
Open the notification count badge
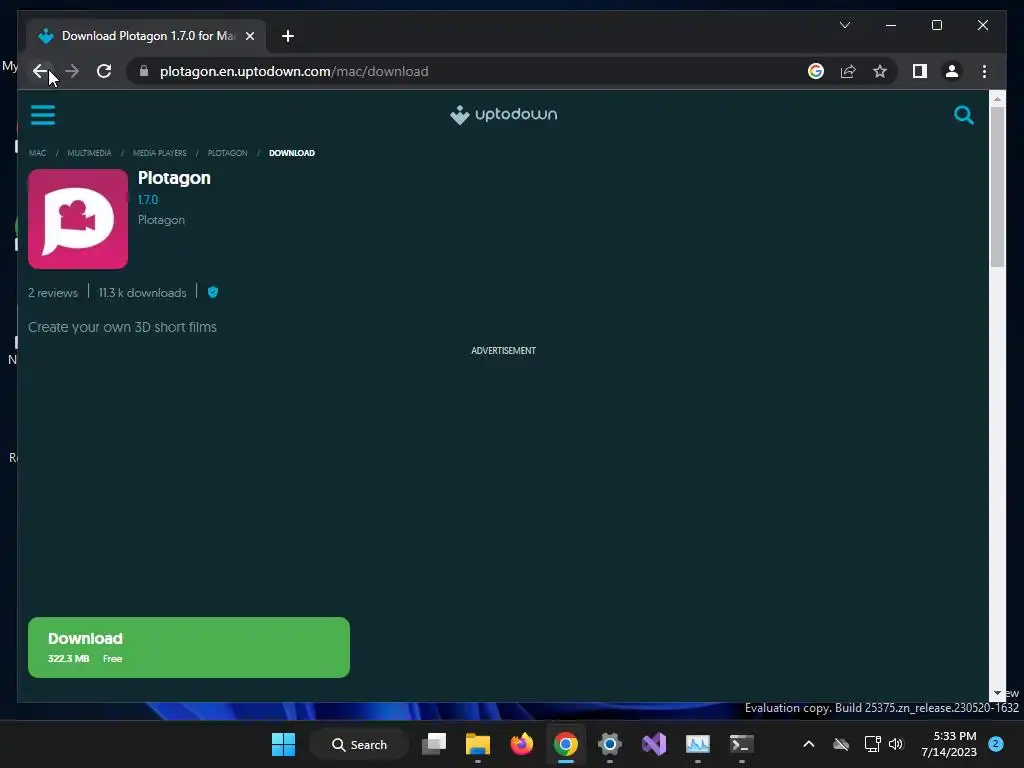[x=996, y=744]
